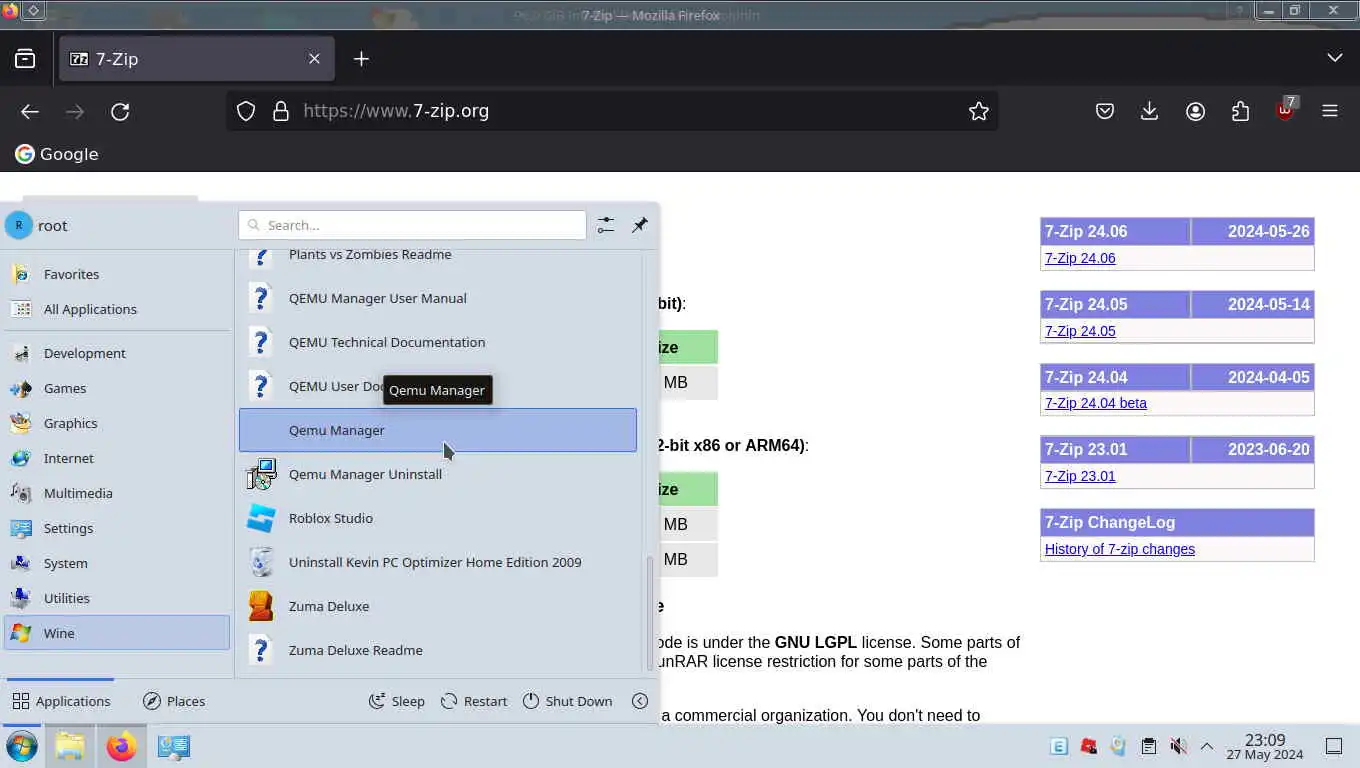This screenshot has height=768, width=1360.
Task: Open the 7-Zip 24.04 beta link
Action: tap(1096, 403)
